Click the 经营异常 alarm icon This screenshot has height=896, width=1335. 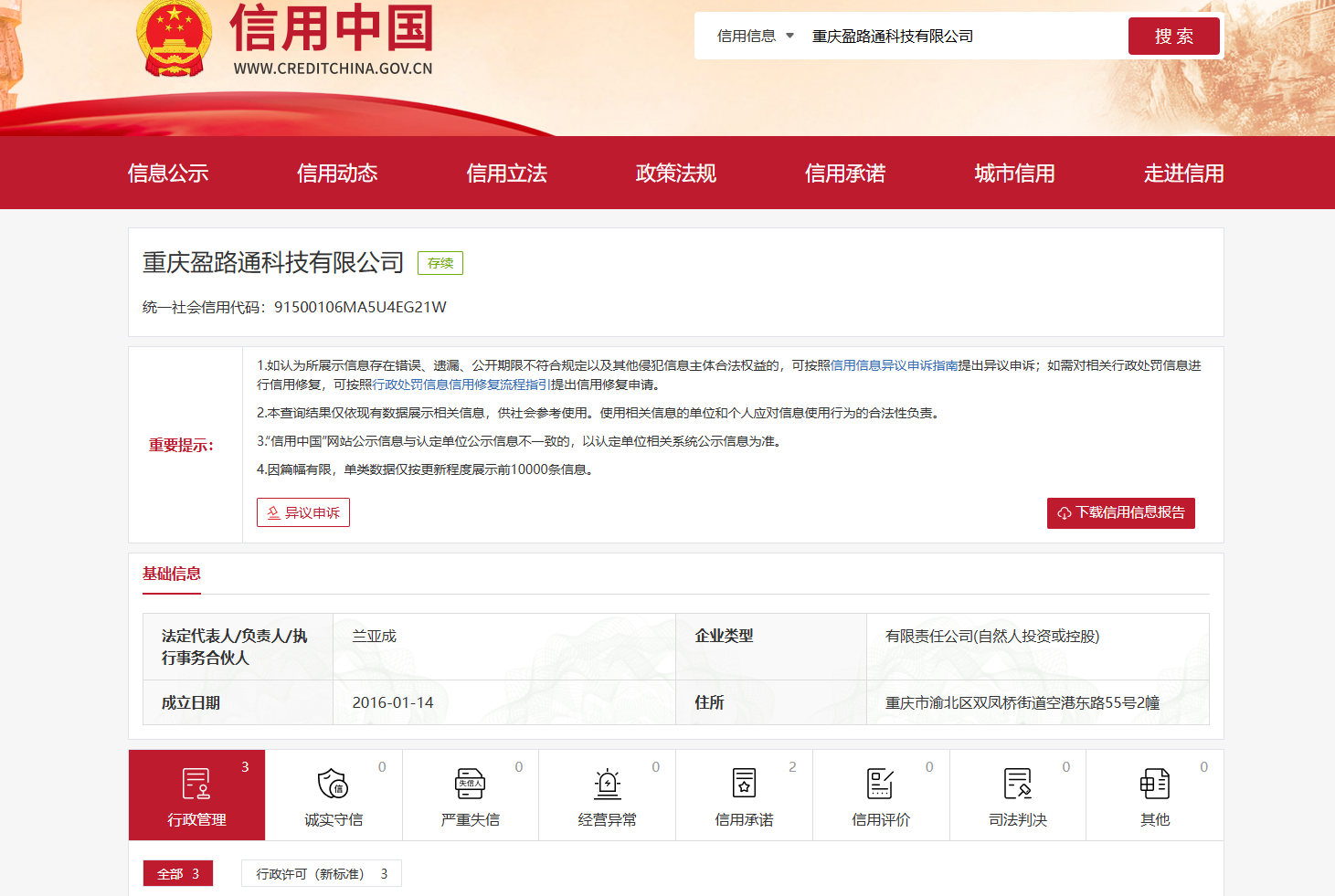pyautogui.click(x=607, y=784)
